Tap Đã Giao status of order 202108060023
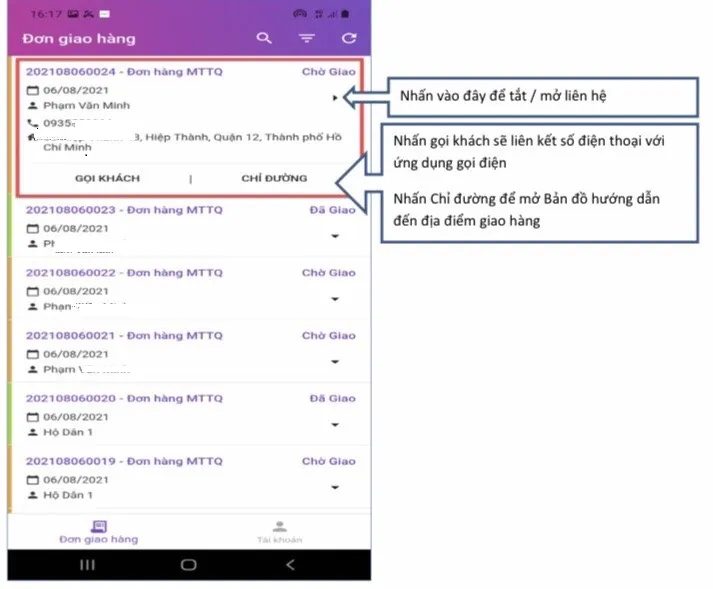The height and width of the screenshot is (589, 713). (x=332, y=210)
